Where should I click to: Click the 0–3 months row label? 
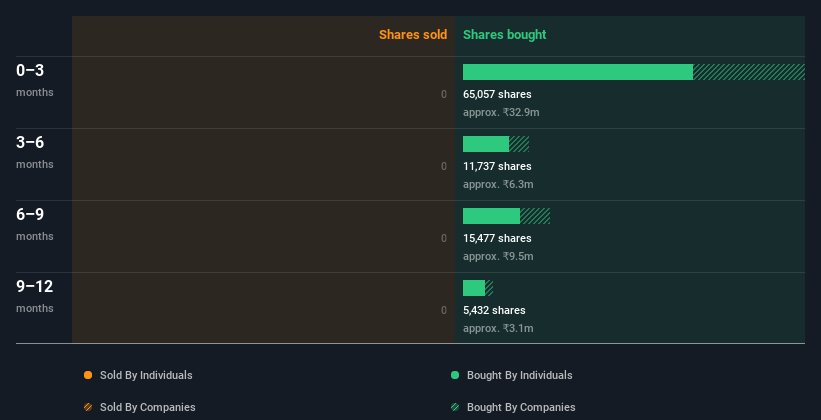click(35, 80)
